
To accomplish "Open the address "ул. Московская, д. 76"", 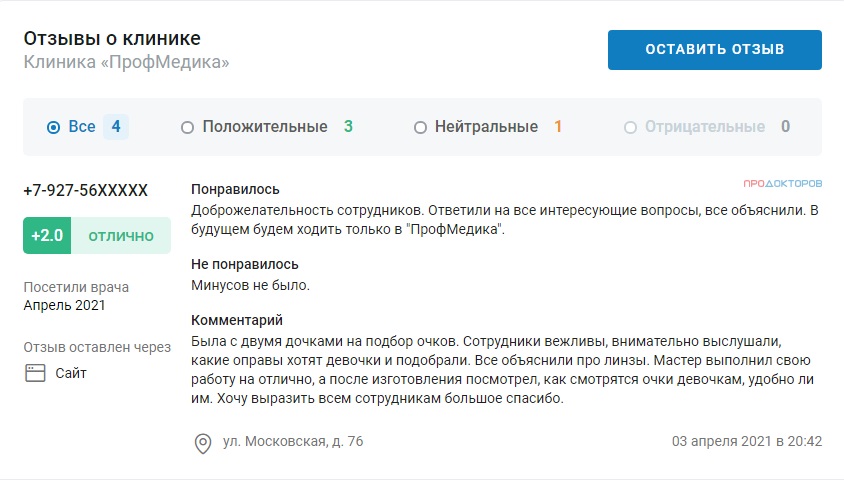I will [x=292, y=441].
